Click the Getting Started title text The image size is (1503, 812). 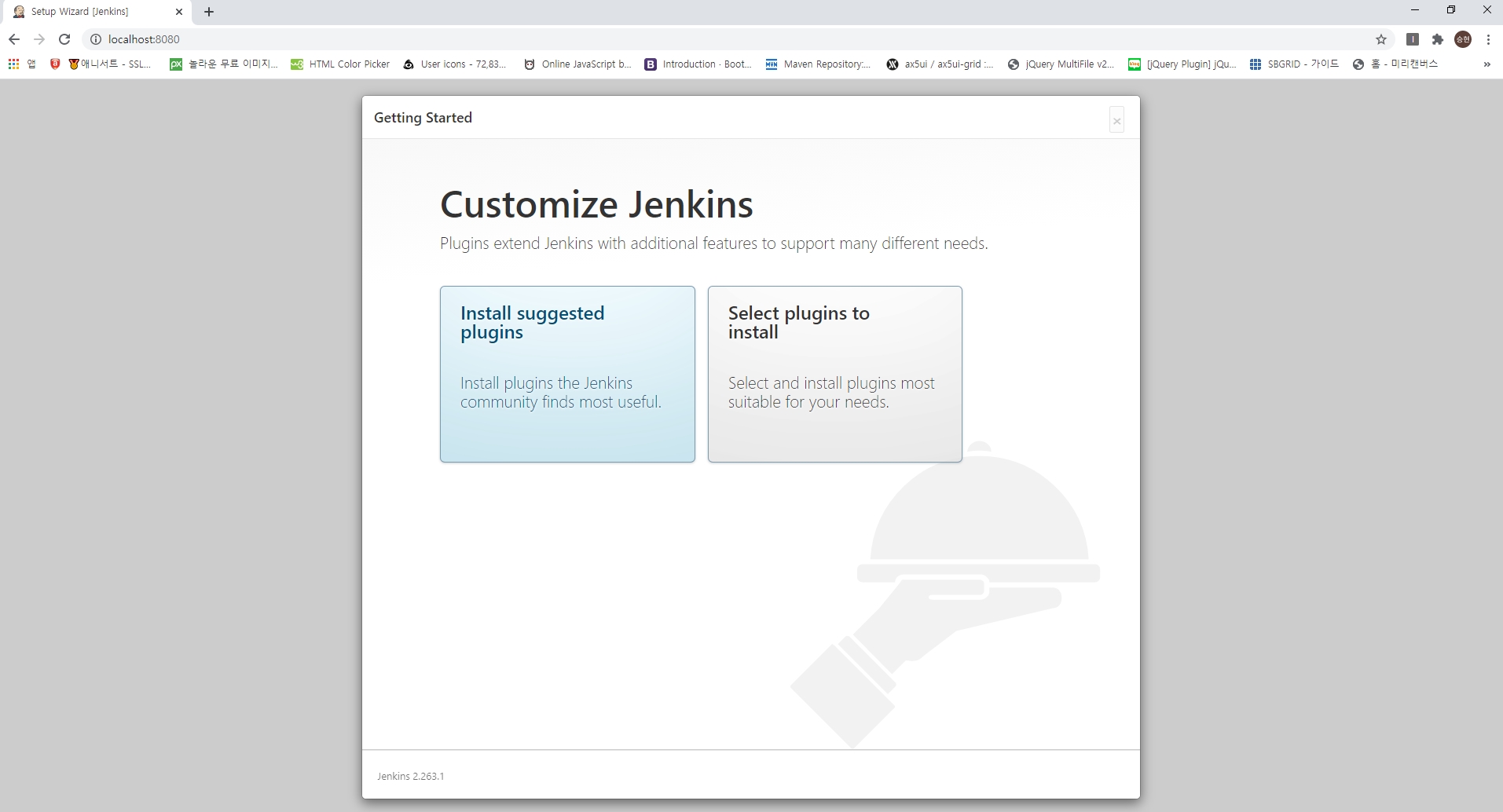point(423,118)
